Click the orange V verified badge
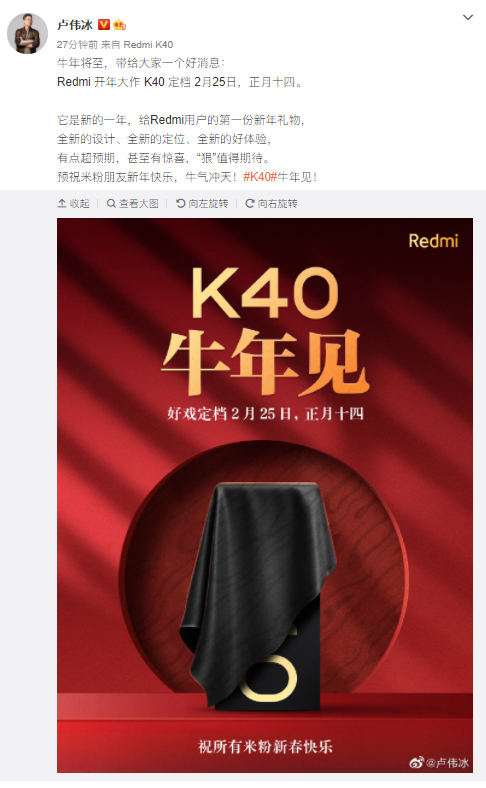 104,24
